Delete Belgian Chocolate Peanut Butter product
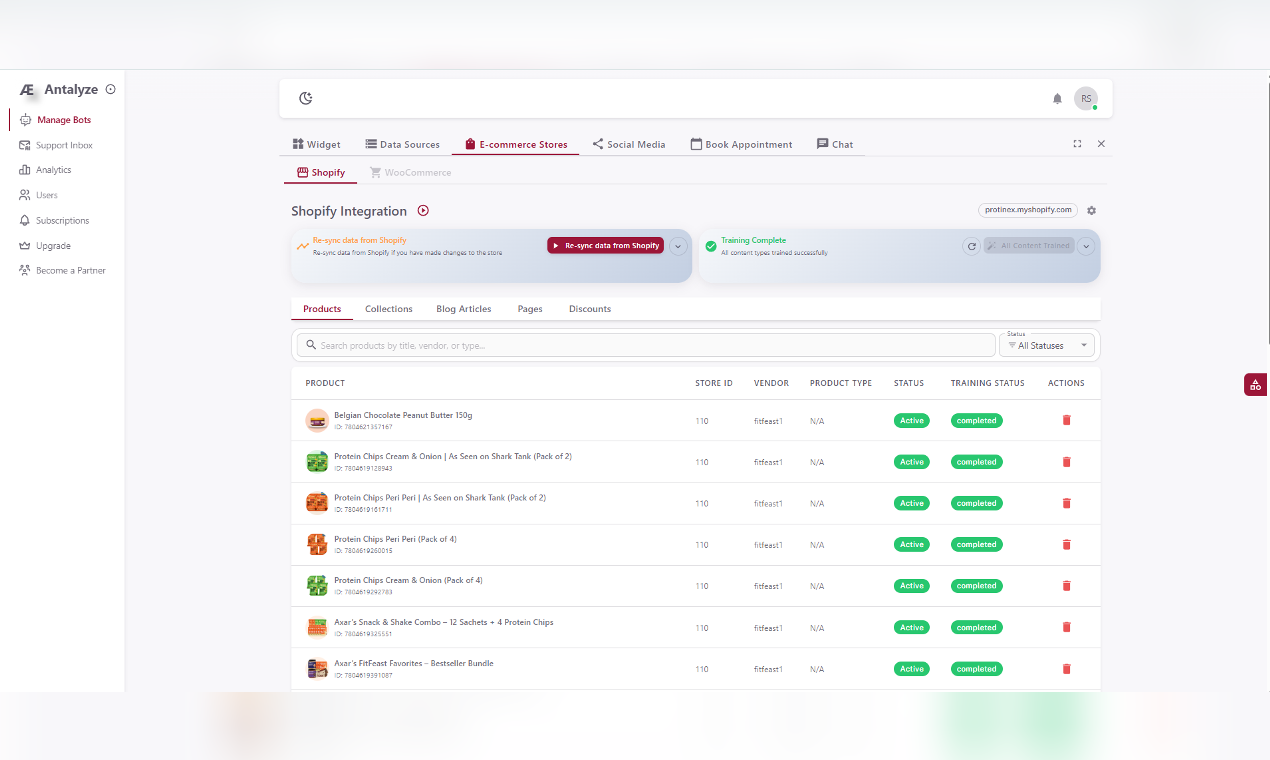1270x760 pixels. coord(1066,420)
